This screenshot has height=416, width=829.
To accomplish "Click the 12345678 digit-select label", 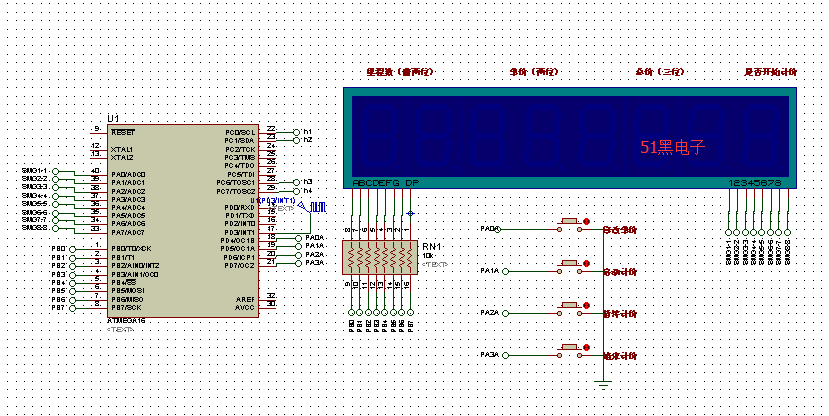I will [x=754, y=183].
